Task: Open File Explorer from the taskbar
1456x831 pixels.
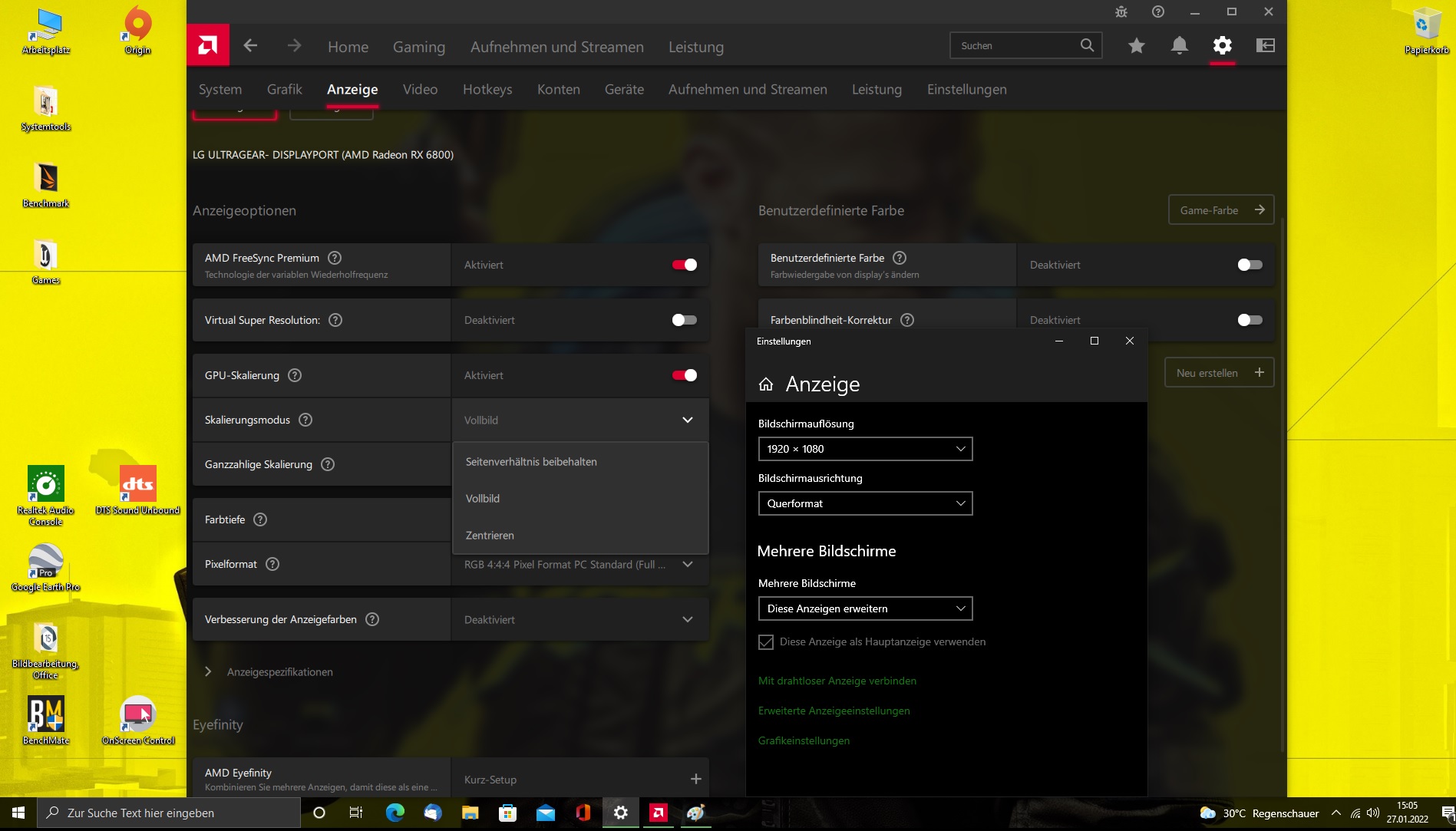Action: click(x=470, y=813)
